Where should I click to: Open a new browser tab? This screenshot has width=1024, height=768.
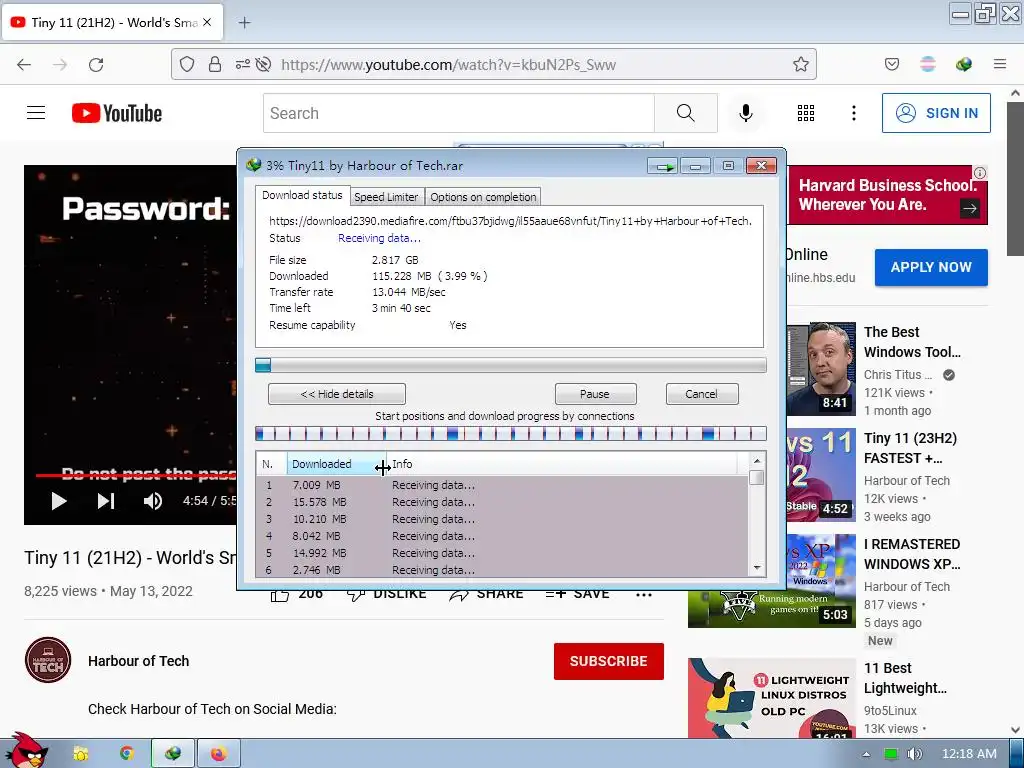click(x=244, y=22)
